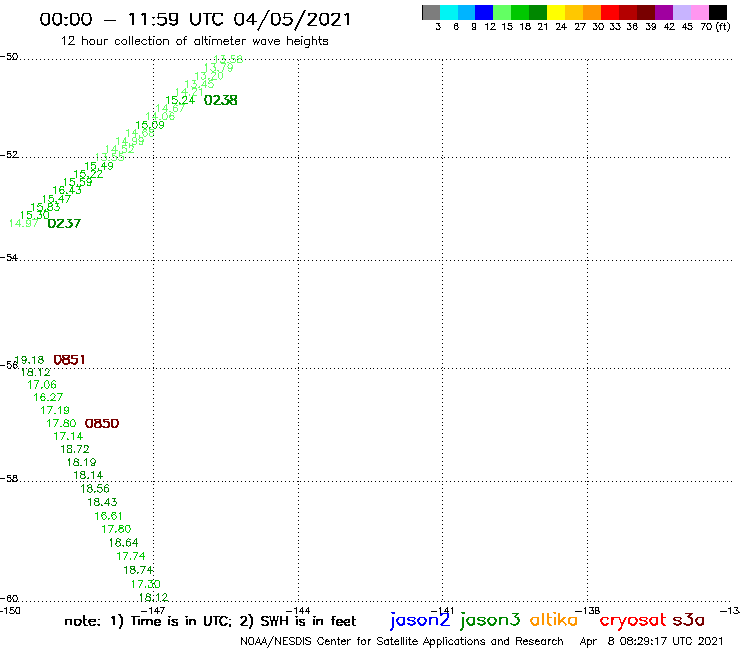Click the bright red swatch in the legend
This screenshot has width=740, height=650.
[610, 12]
